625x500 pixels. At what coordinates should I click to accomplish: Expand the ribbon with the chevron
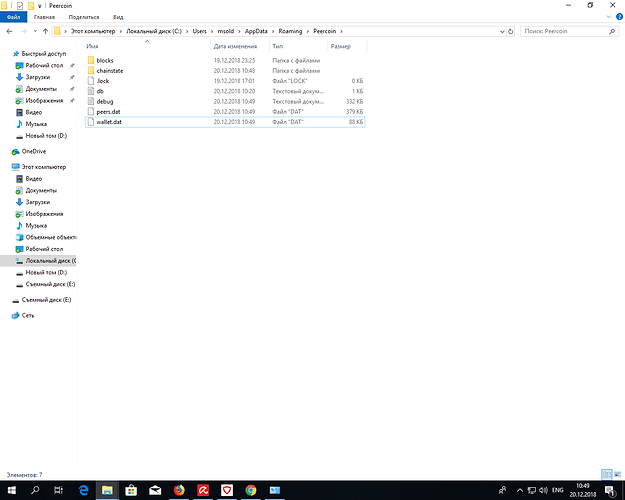(x=609, y=17)
